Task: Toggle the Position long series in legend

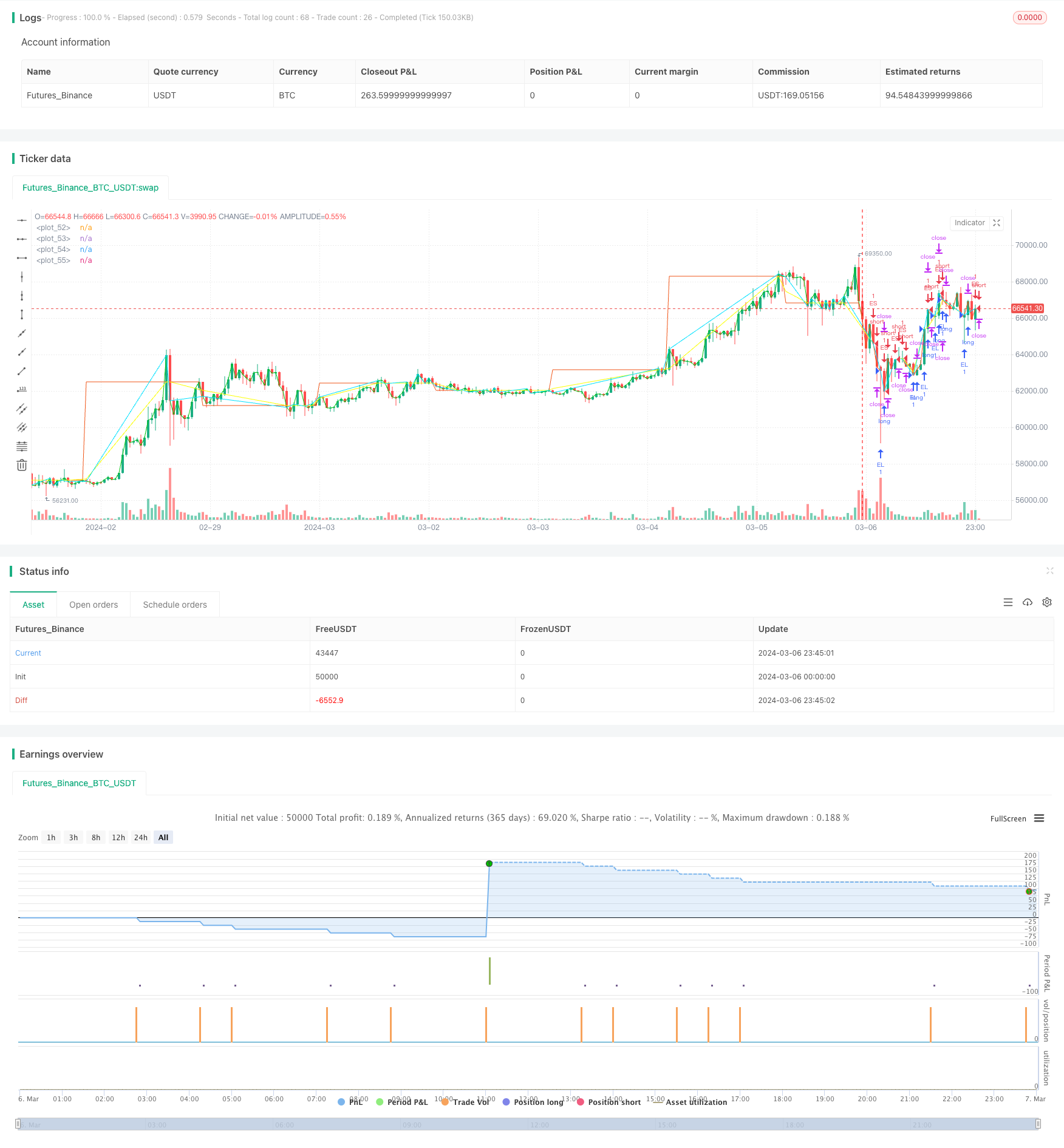Action: (533, 1102)
